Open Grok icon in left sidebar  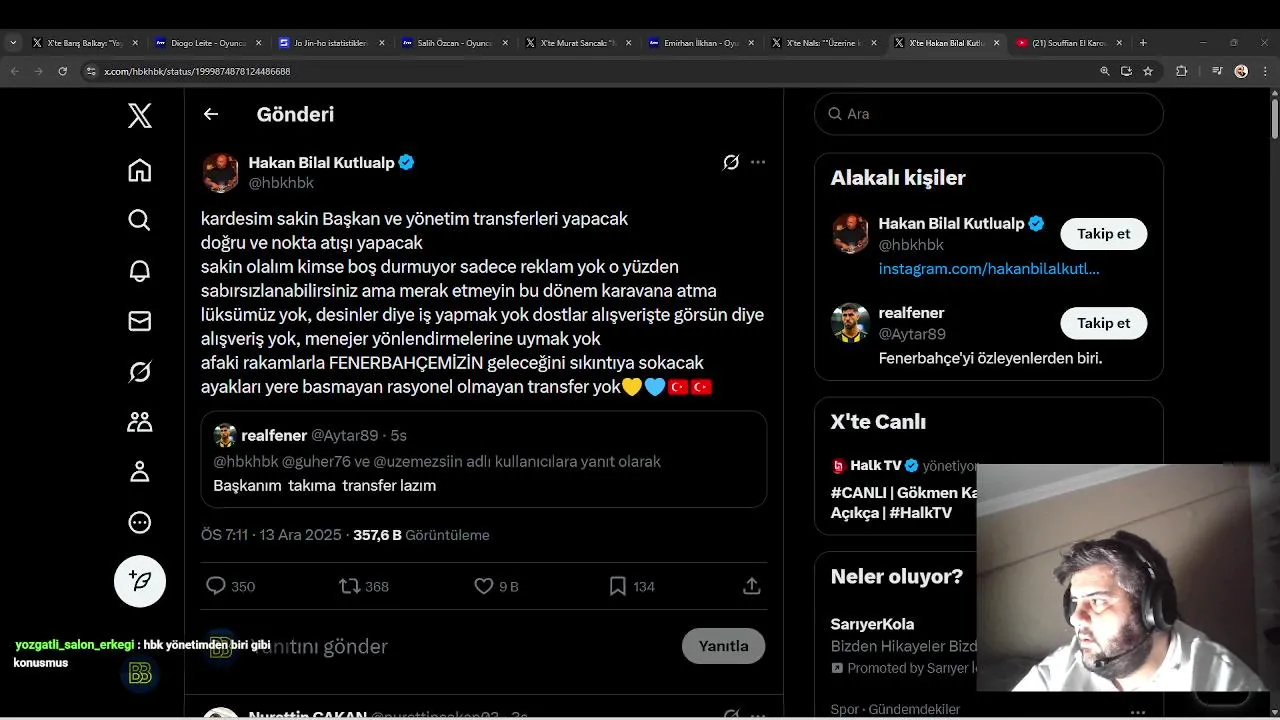pos(140,372)
